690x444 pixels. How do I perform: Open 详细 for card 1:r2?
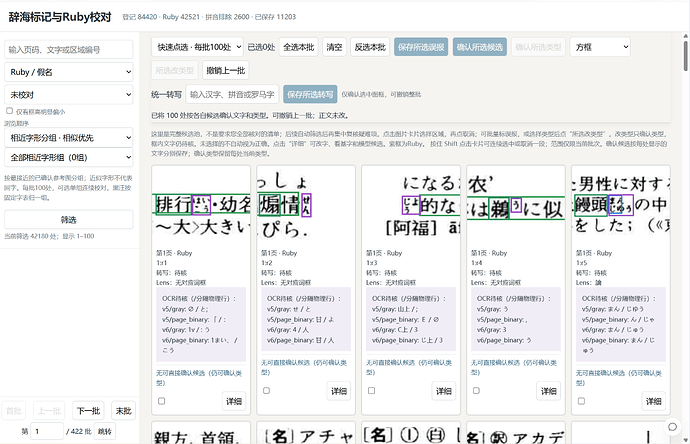339,390
